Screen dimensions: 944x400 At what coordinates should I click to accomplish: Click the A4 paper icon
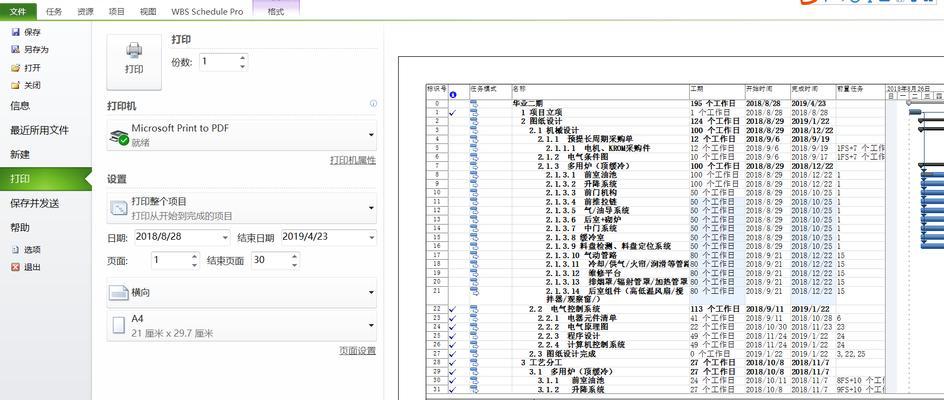click(119, 325)
